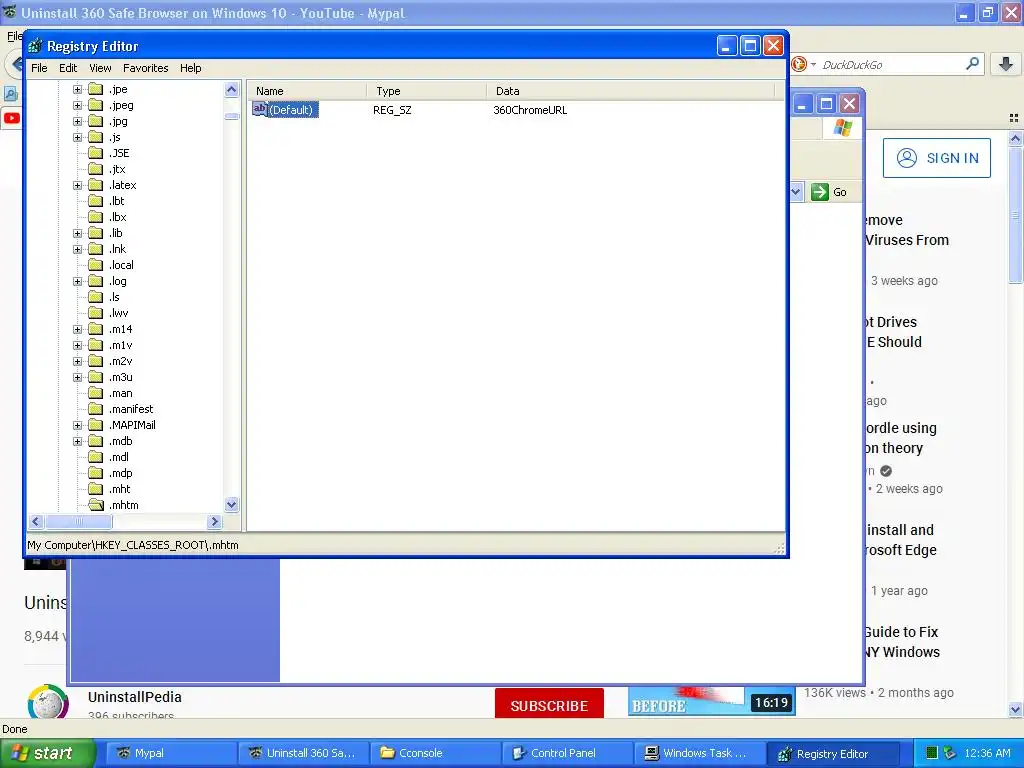Expand the .latex registry key
1024x768 pixels.
coord(77,185)
